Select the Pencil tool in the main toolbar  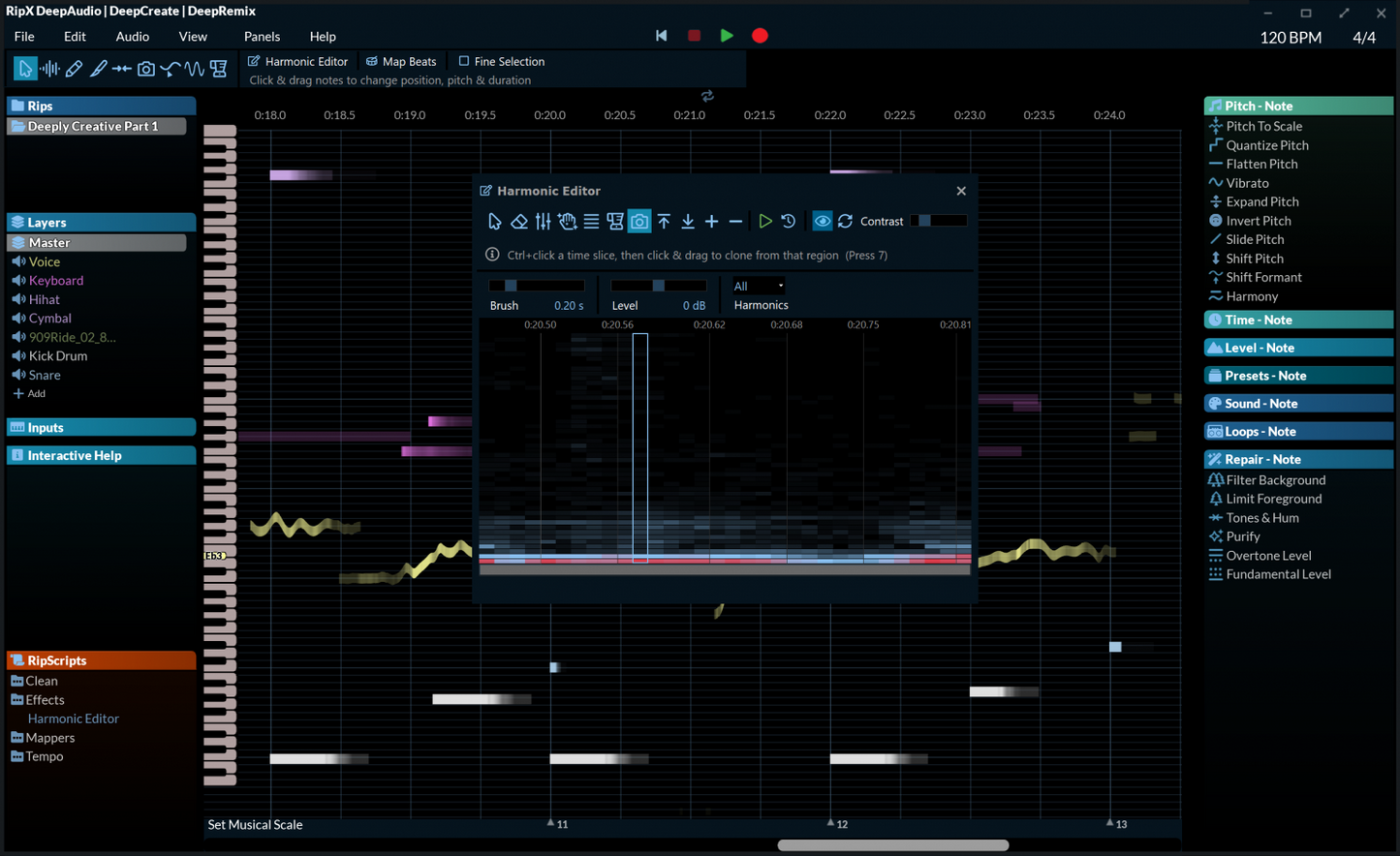pos(75,68)
